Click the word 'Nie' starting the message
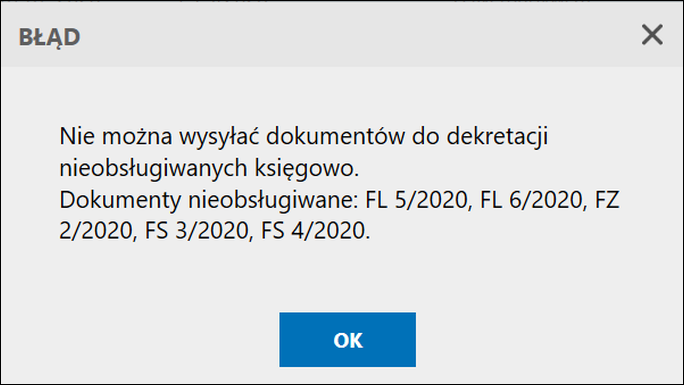Viewport: 684px width, 385px height. (77, 136)
